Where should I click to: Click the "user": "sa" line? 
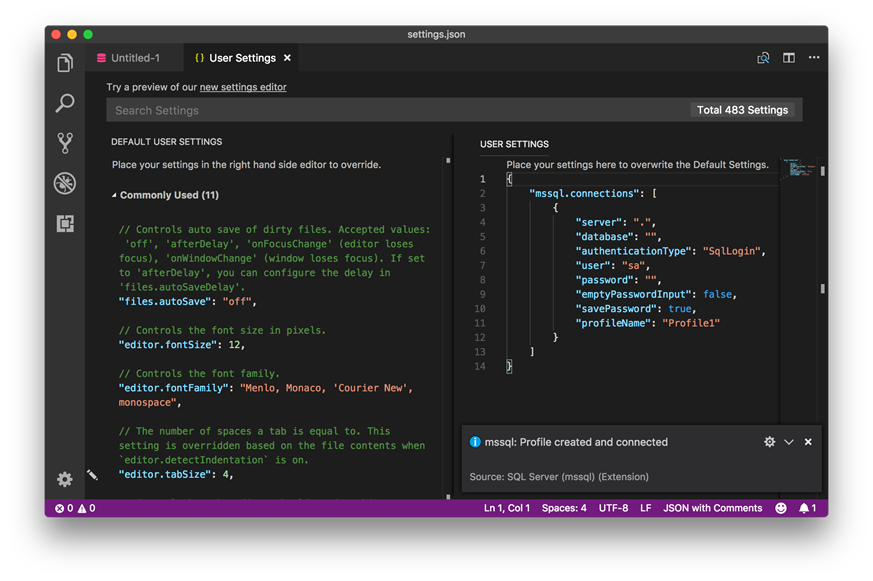[612, 266]
